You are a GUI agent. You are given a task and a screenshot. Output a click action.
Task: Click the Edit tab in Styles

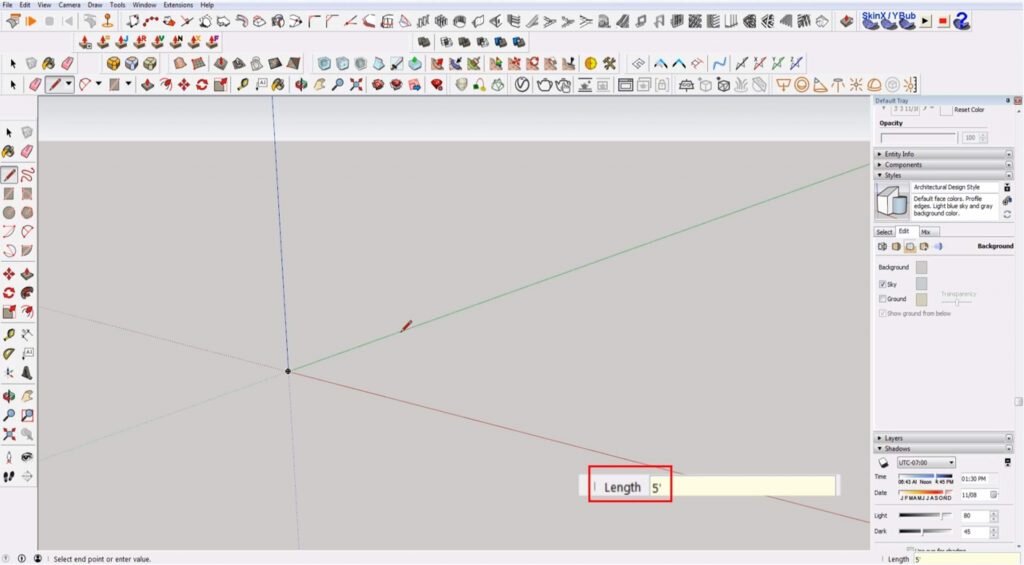click(x=904, y=231)
